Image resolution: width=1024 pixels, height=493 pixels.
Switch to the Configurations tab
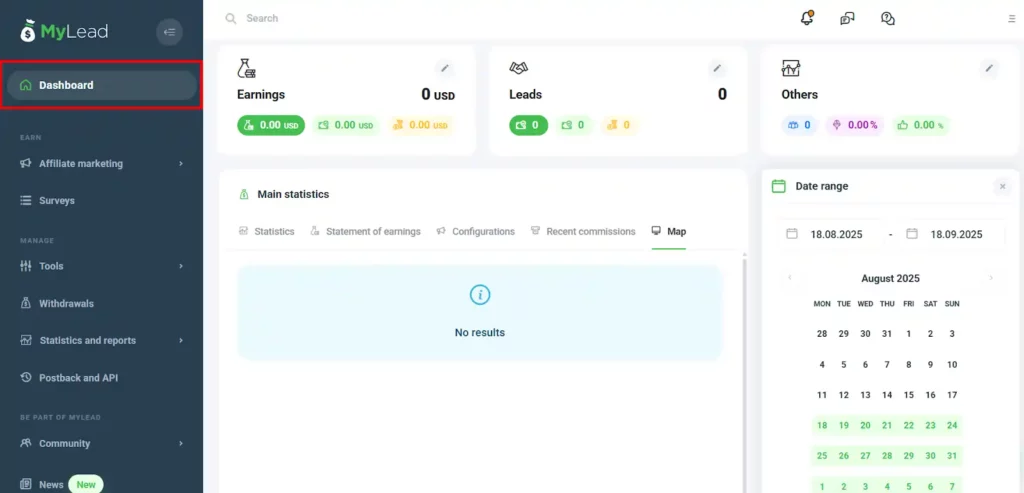[475, 232]
